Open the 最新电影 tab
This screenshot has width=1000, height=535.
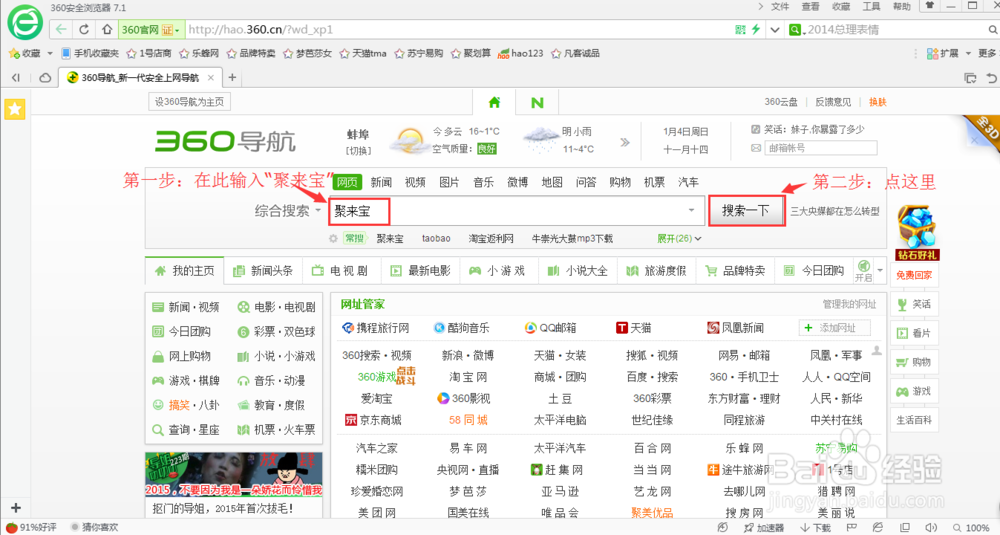[x=420, y=271]
